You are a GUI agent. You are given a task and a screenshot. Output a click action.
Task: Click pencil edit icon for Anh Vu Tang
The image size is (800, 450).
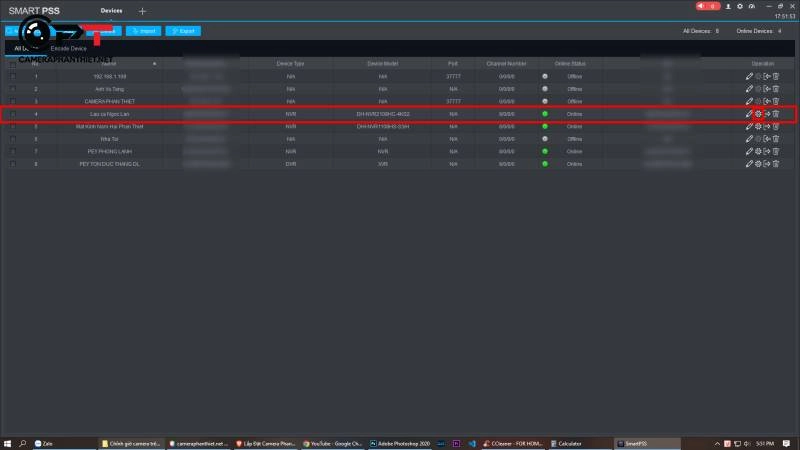pyautogui.click(x=749, y=89)
